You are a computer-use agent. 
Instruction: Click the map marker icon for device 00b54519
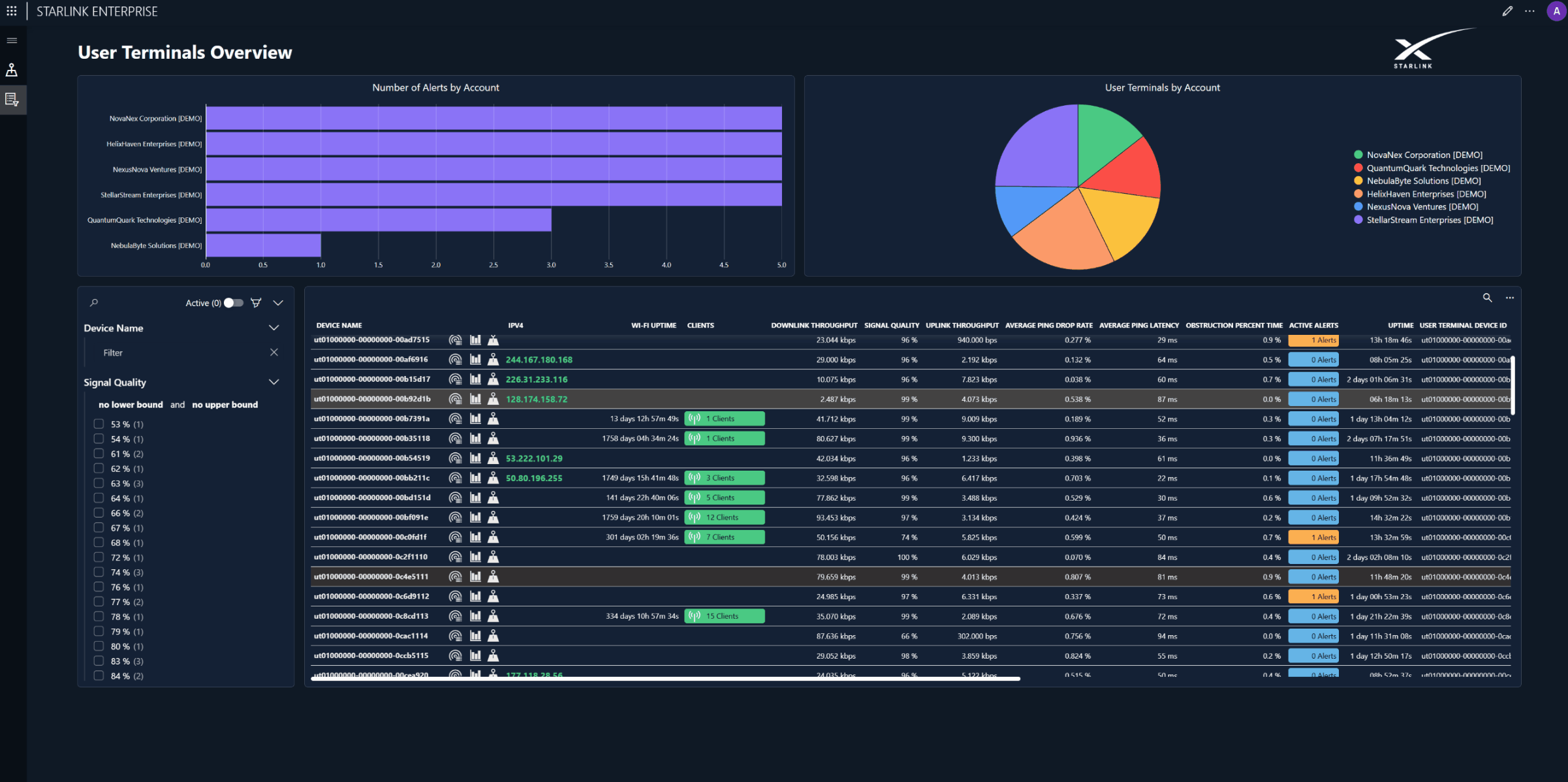coord(494,458)
